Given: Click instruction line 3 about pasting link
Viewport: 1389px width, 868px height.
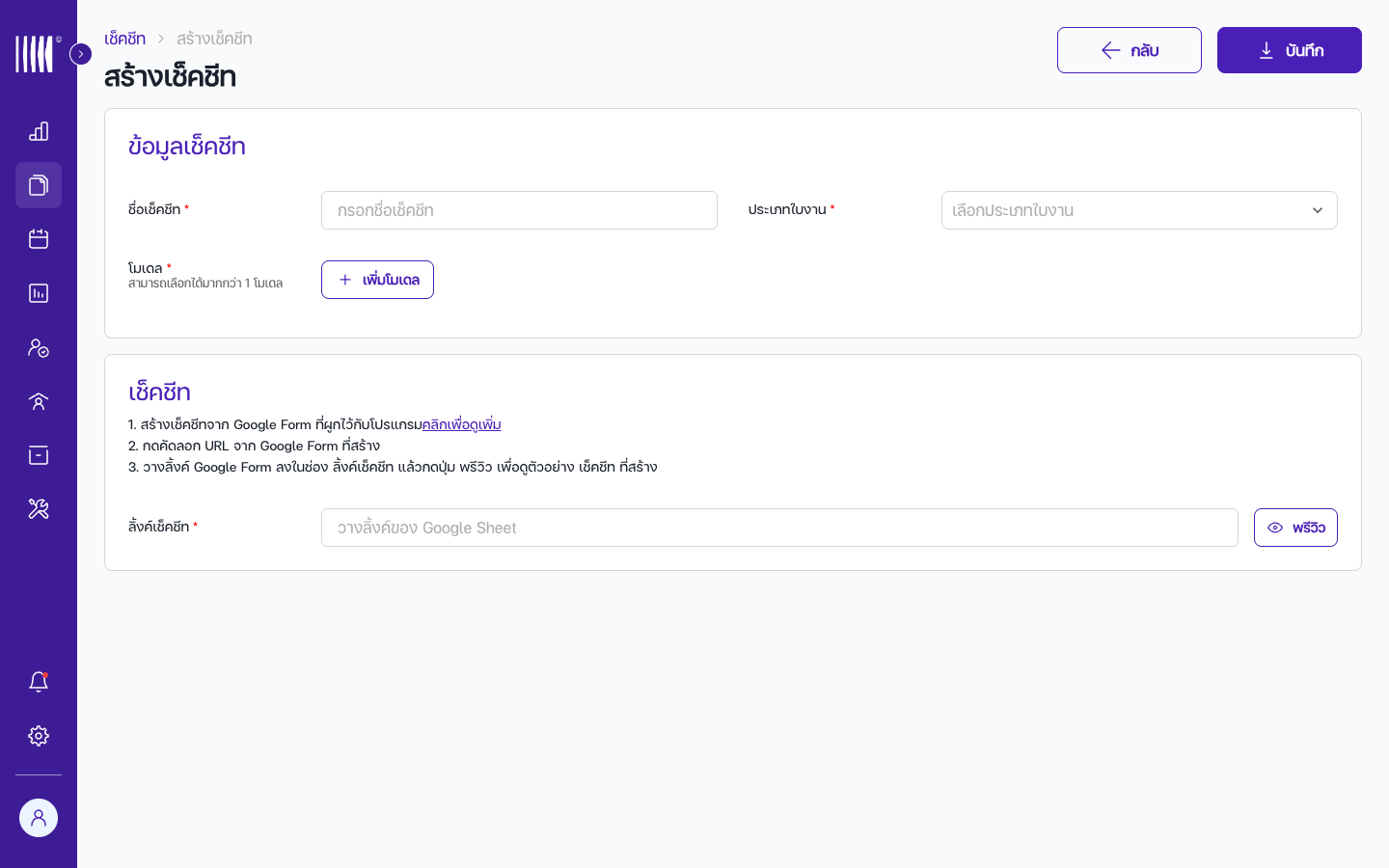Looking at the screenshot, I should pyautogui.click(x=393, y=467).
